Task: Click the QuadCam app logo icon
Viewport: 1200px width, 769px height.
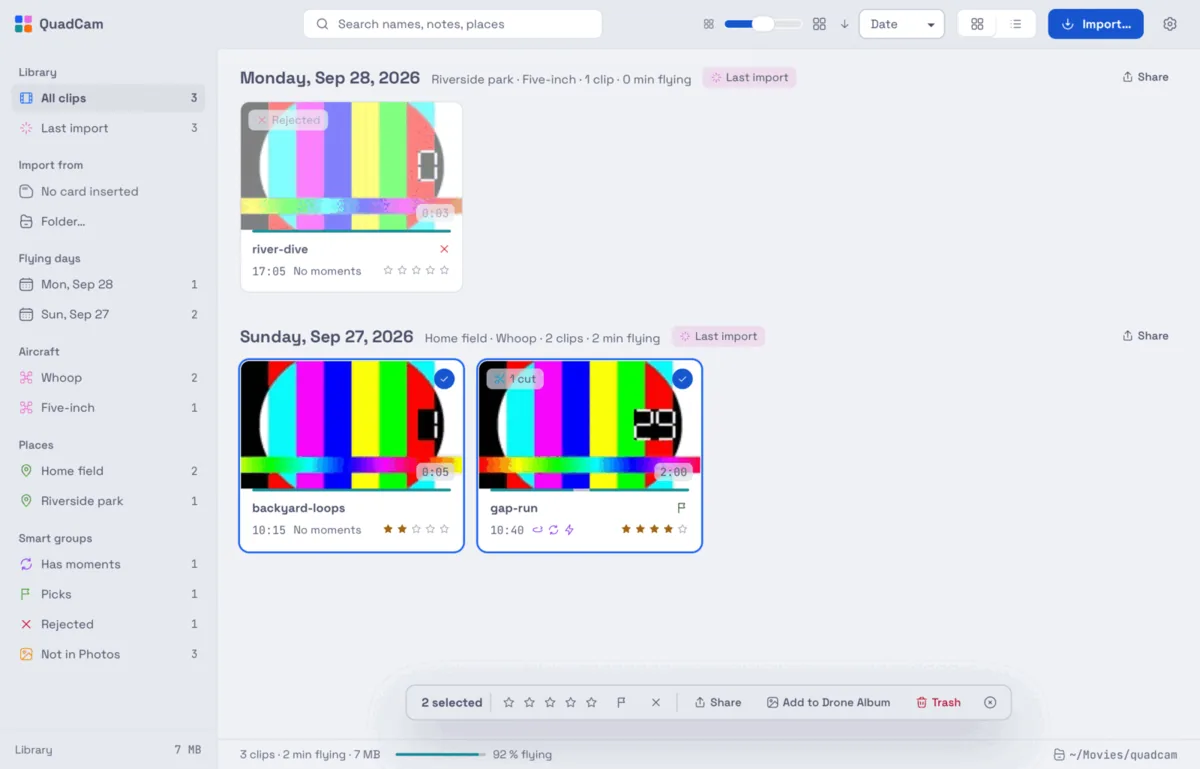Action: (24, 24)
